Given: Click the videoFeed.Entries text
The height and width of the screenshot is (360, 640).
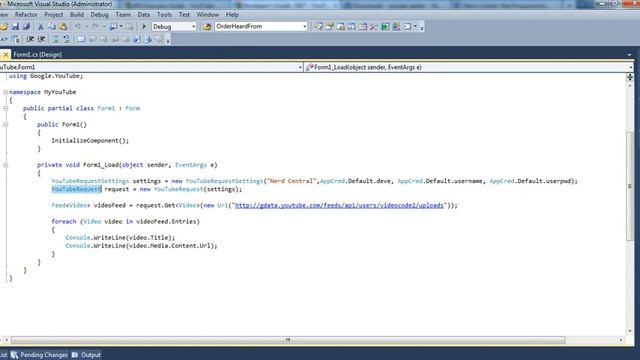Looking at the screenshot, I should coord(168,221).
